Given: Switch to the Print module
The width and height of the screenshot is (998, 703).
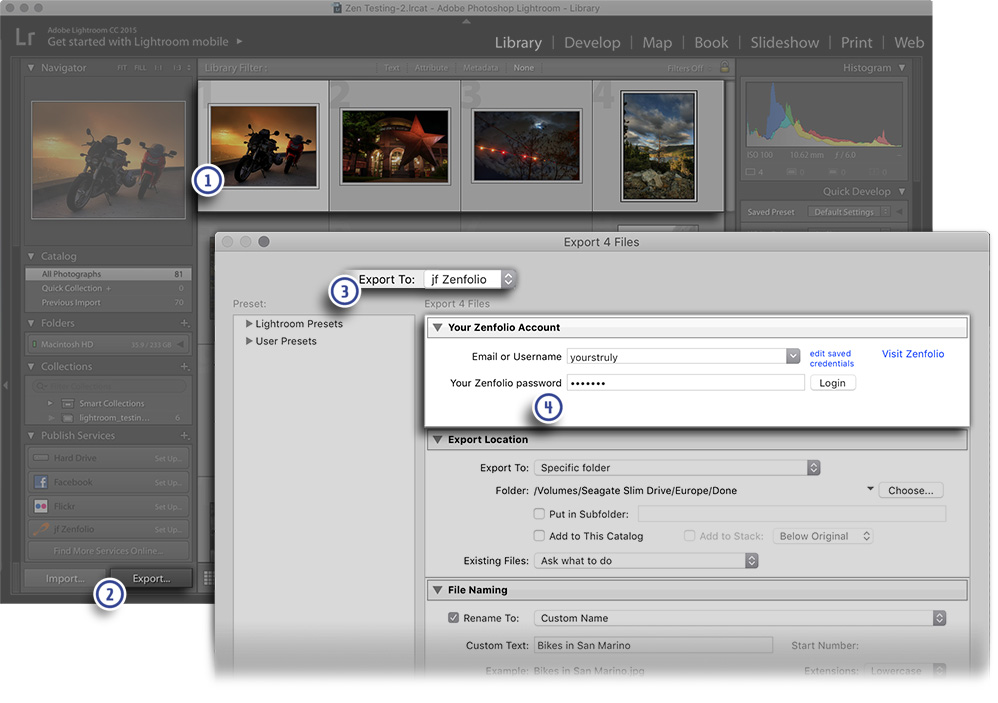Looking at the screenshot, I should (857, 43).
